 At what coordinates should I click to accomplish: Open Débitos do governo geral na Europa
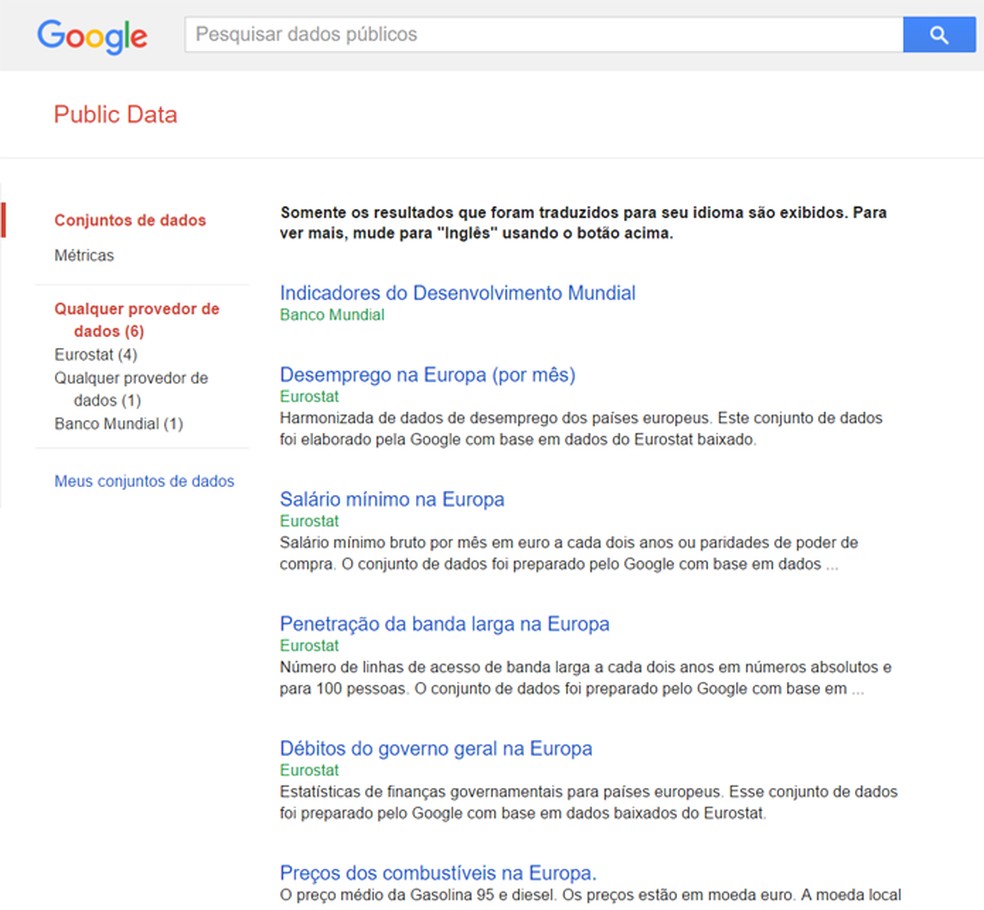436,748
